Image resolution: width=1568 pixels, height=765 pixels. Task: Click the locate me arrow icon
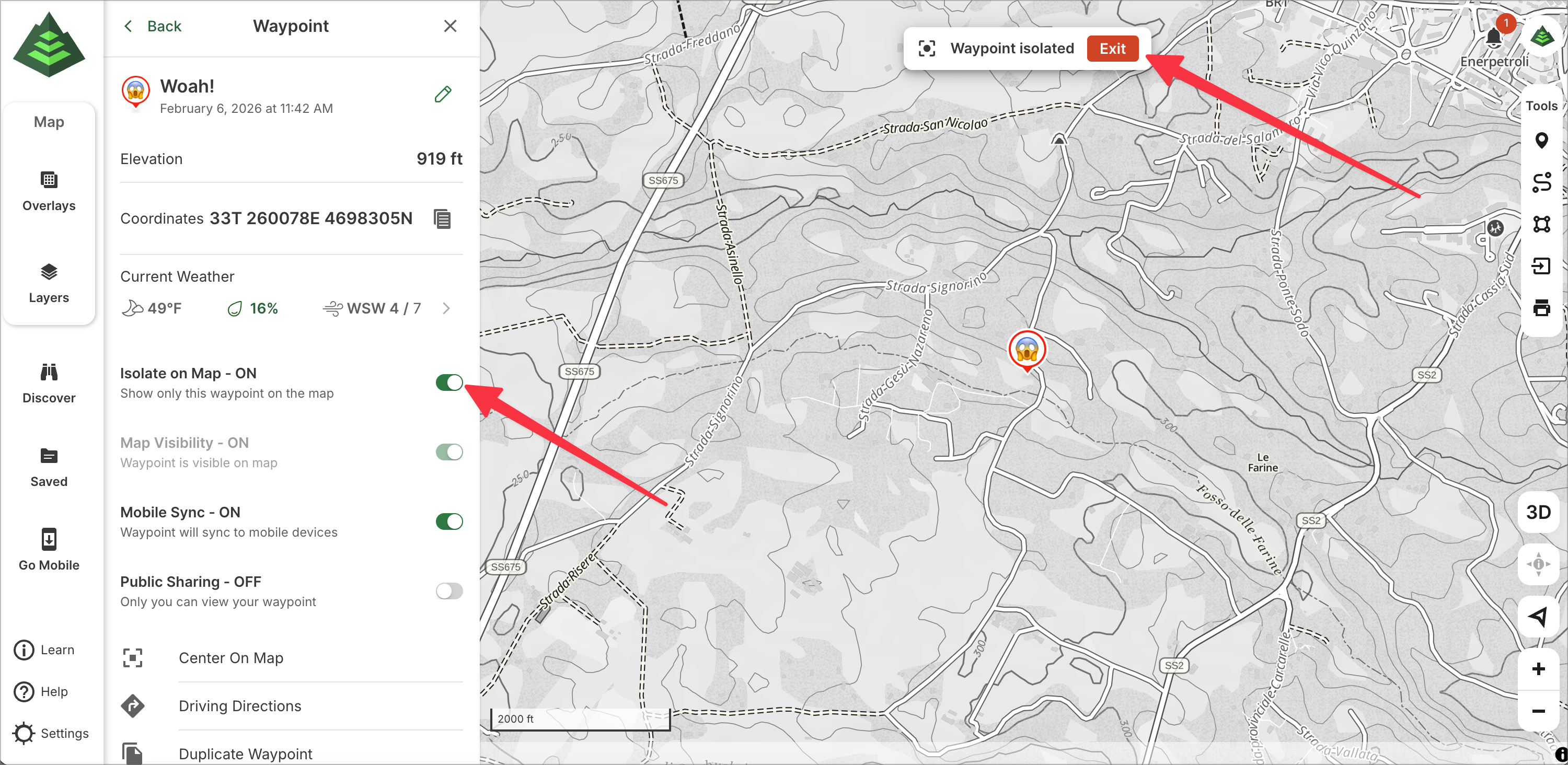[x=1538, y=617]
